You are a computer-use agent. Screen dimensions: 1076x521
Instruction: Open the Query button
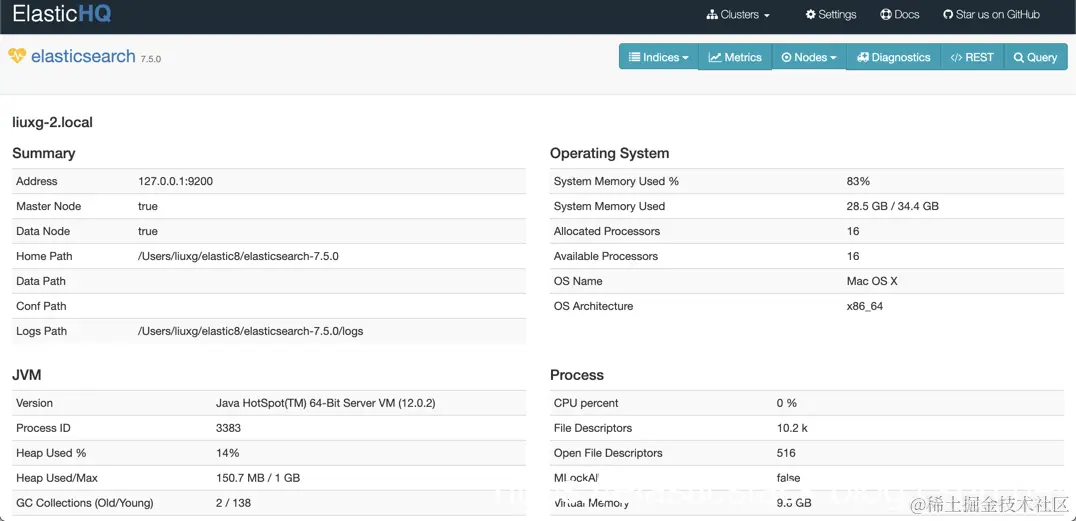tap(1036, 57)
